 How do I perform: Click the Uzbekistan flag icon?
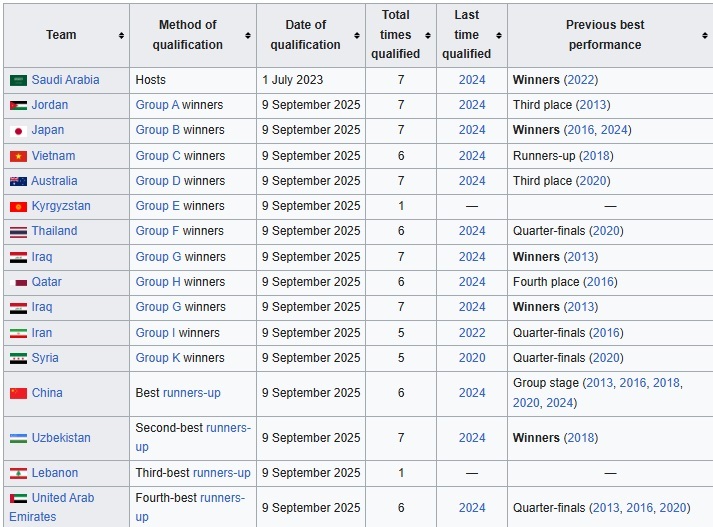18,438
